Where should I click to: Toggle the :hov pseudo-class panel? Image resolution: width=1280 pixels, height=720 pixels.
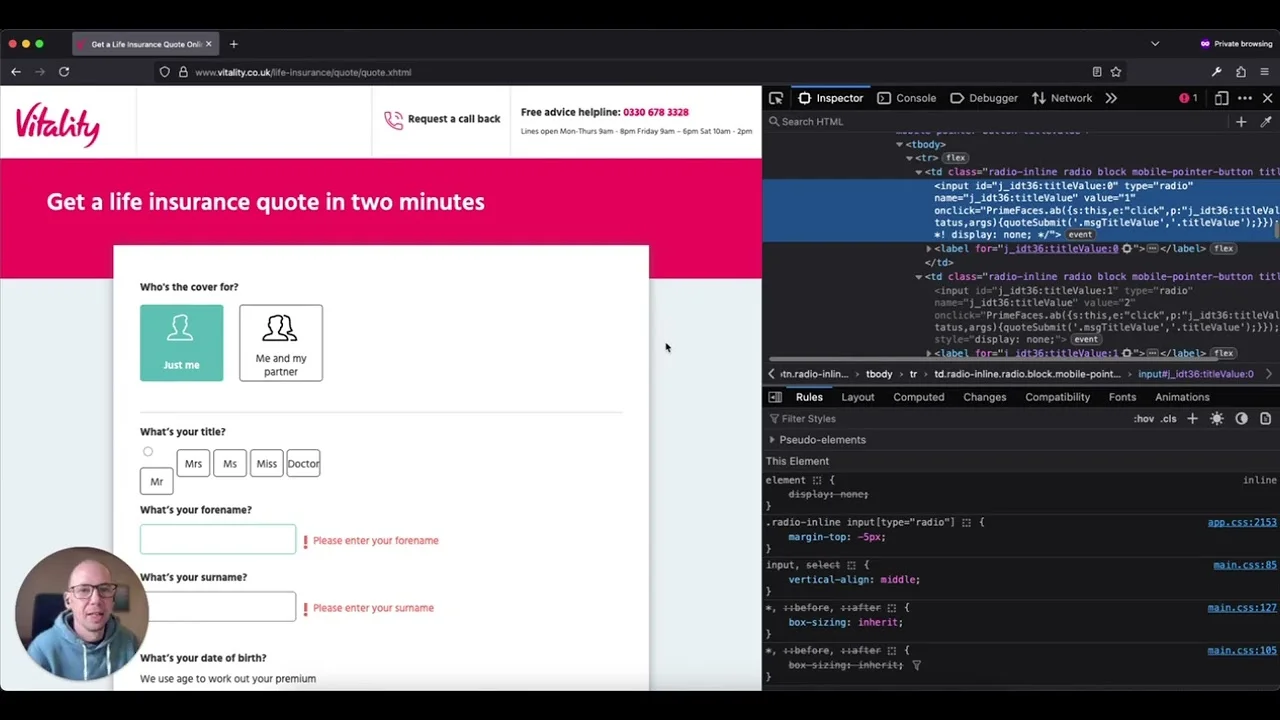1144,419
